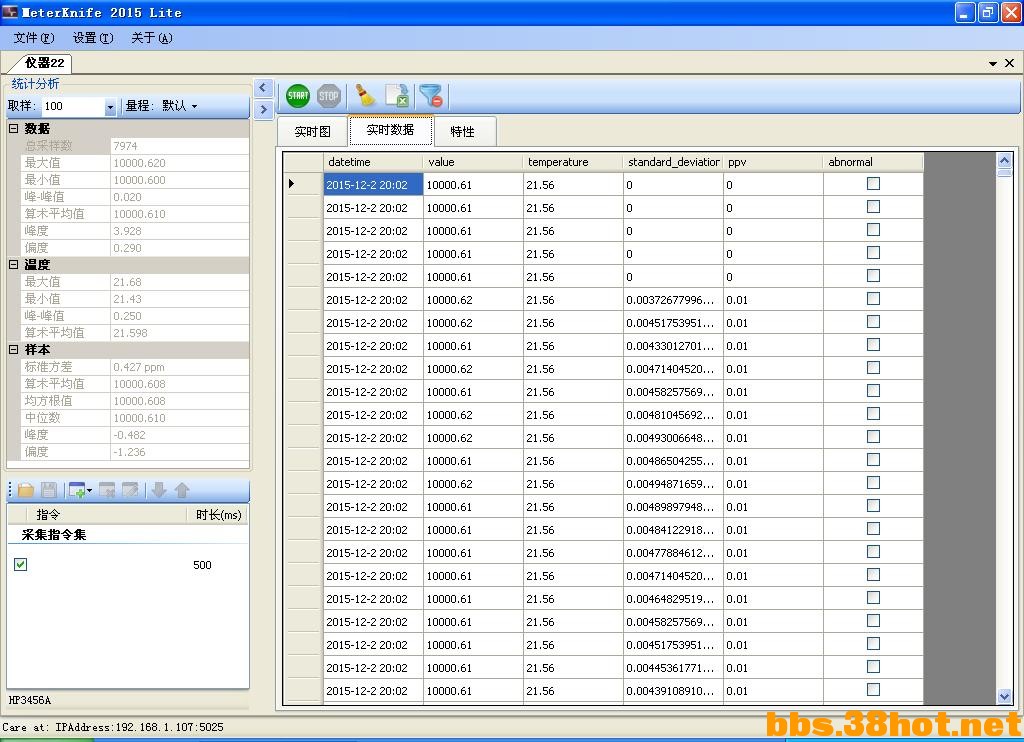Screen dimensions: 1024x742
Task: Save the command set with the floppy icon
Action: [x=49, y=490]
